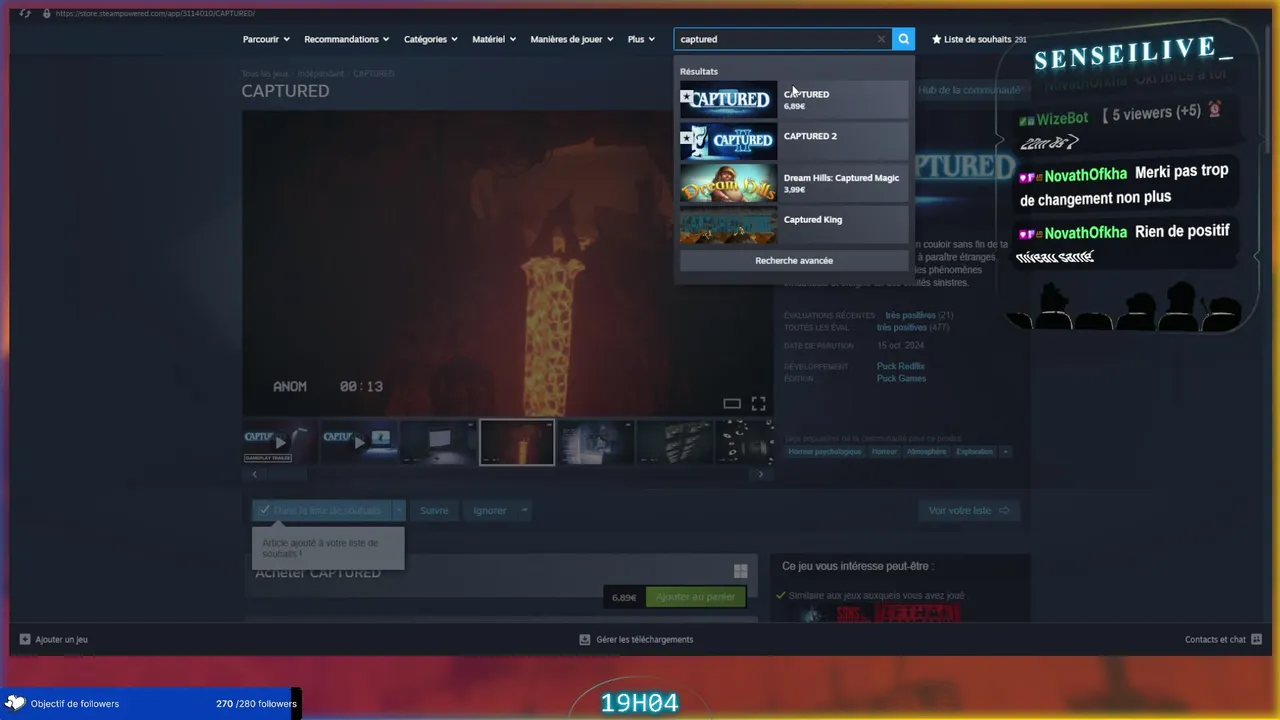Toggle the Dans la liste de souhaits checkmark button
Image resolution: width=1280 pixels, height=720 pixels.
321,510
